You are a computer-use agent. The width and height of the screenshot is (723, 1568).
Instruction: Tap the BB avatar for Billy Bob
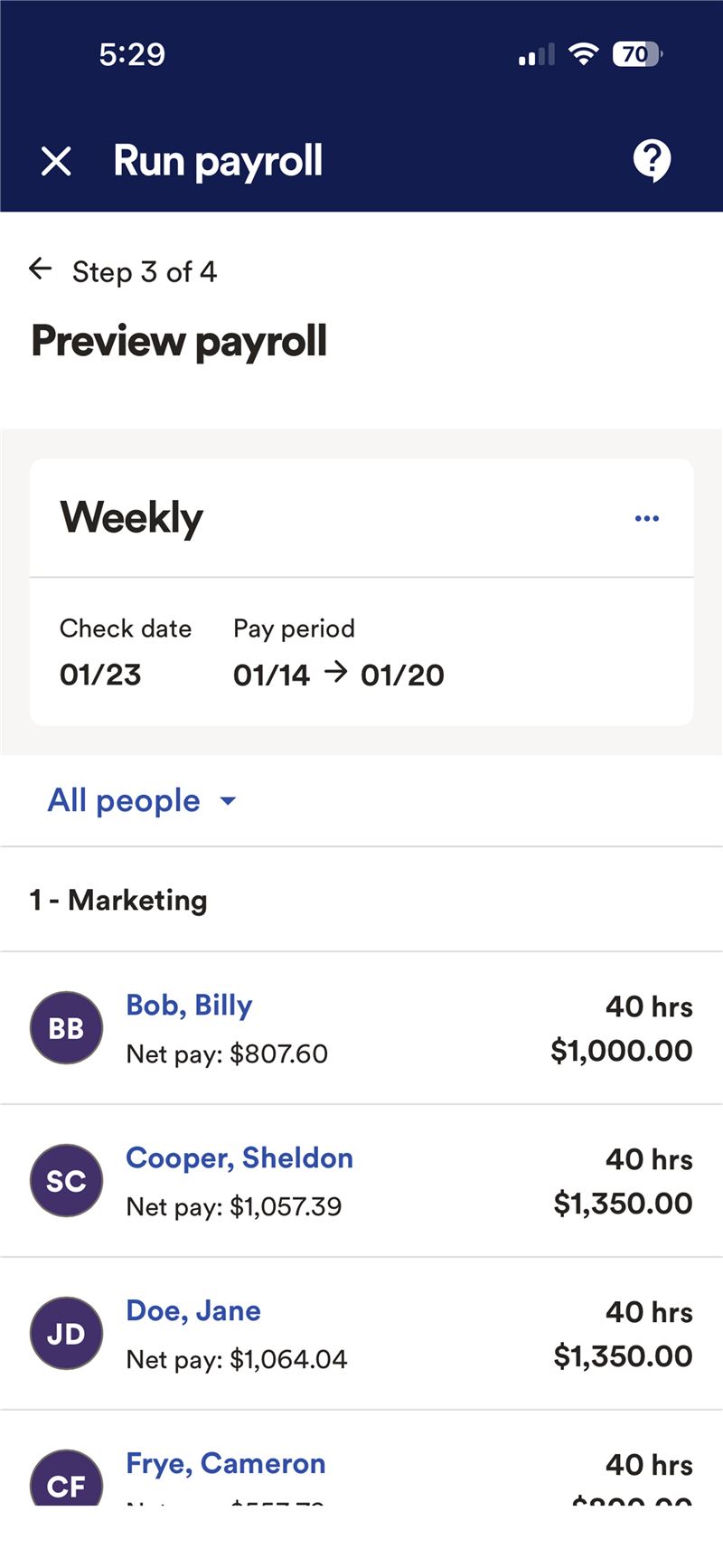click(66, 1027)
